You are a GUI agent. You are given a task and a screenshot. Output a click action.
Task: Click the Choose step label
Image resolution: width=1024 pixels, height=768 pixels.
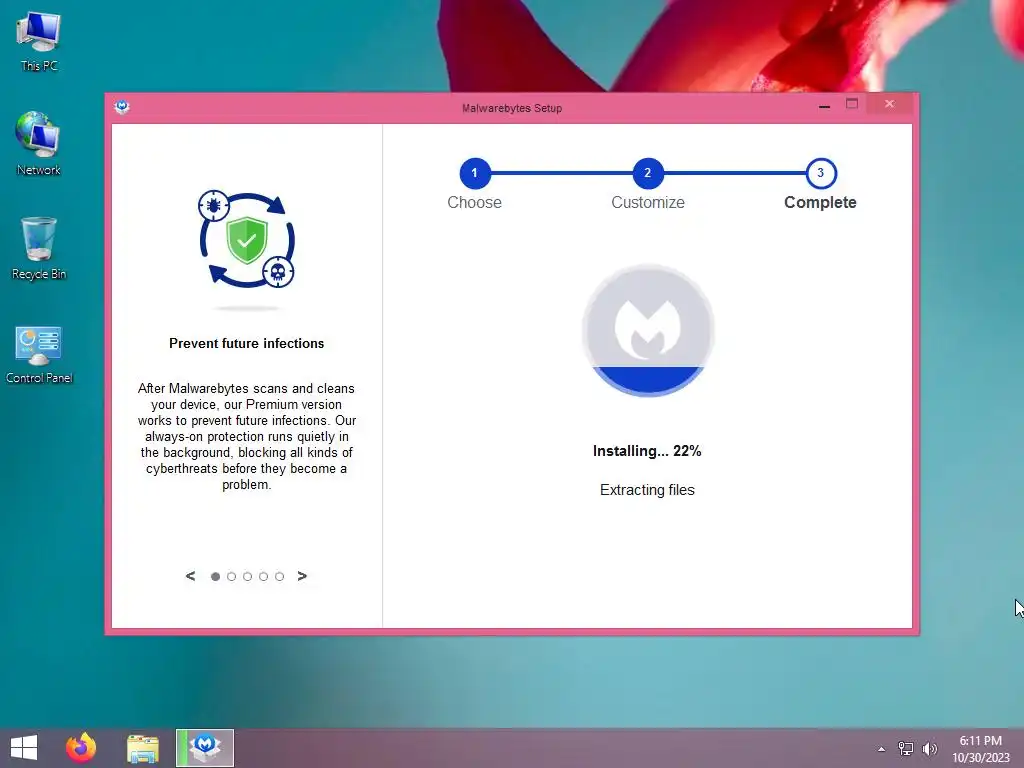(x=475, y=202)
